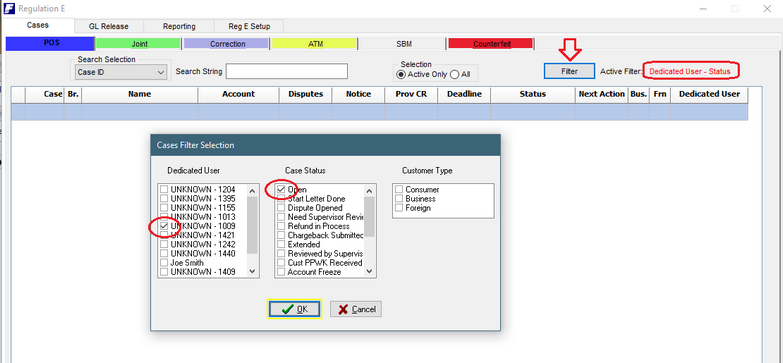The height and width of the screenshot is (363, 783).
Task: Sort by the Case column header
Action: [45, 94]
